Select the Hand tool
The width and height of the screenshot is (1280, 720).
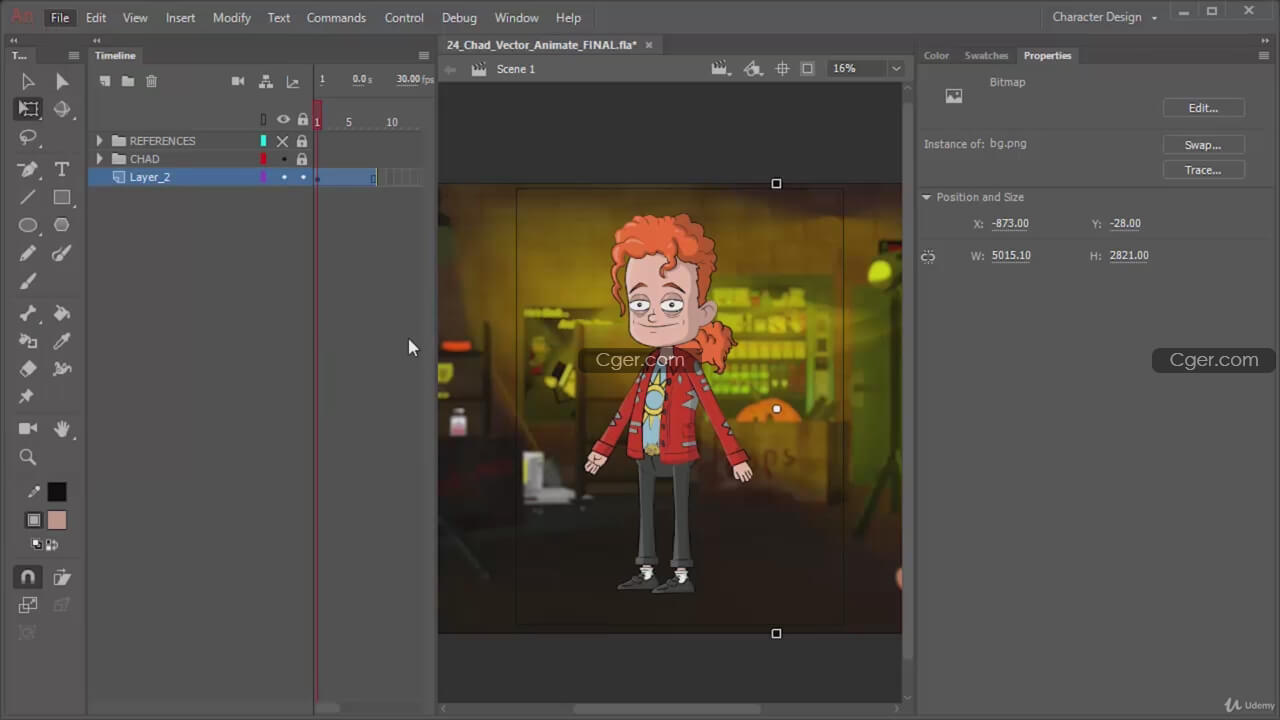click(62, 429)
